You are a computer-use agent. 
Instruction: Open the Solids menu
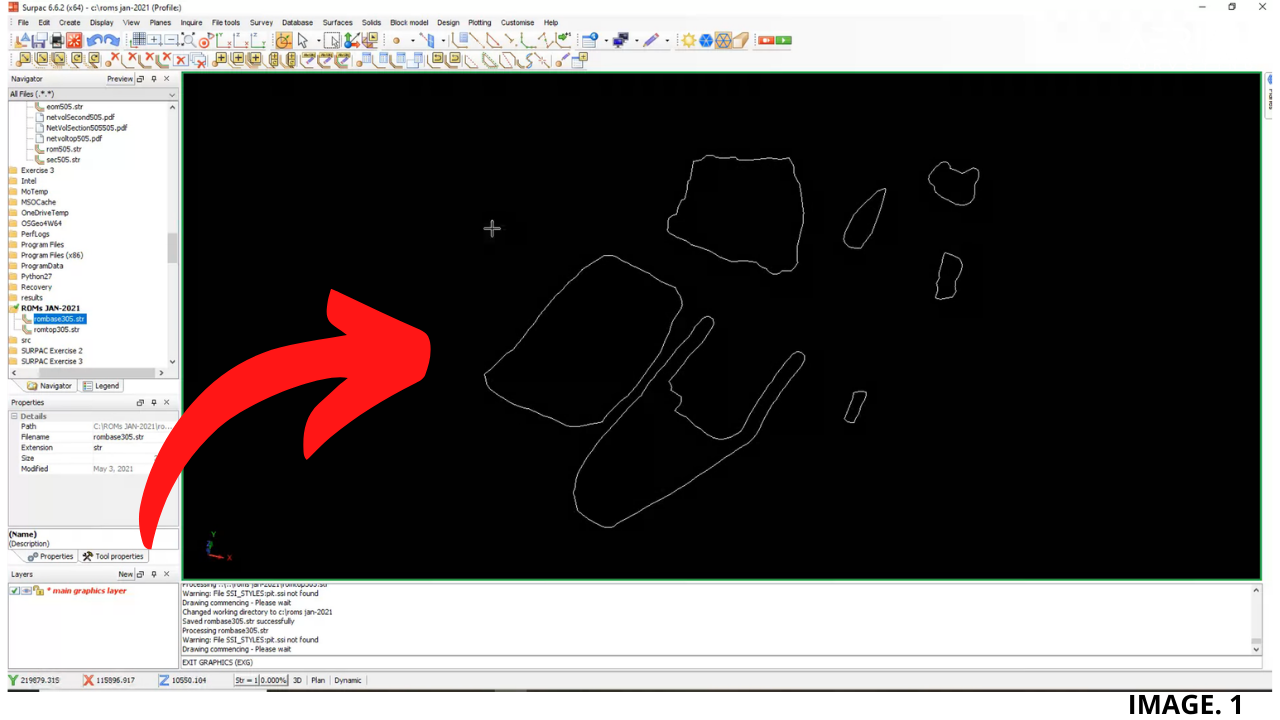371,22
